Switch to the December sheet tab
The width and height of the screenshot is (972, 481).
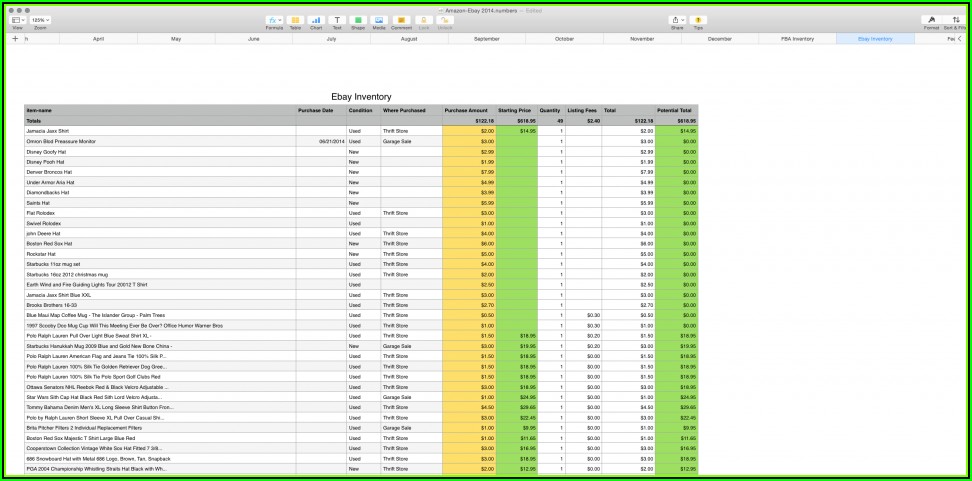(720, 38)
